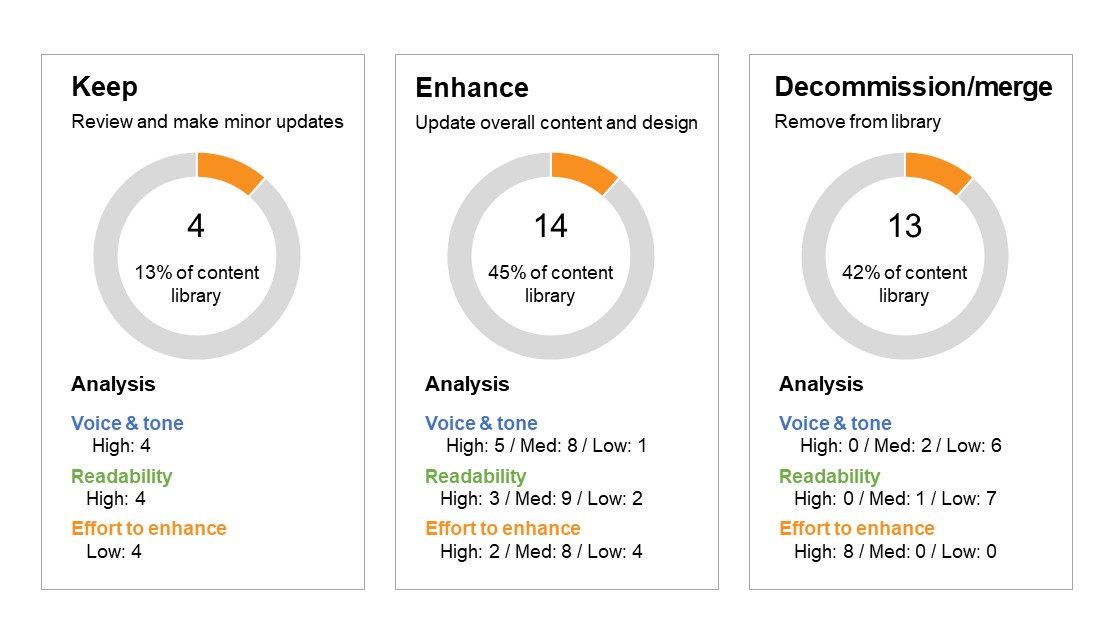Select Effort to enhance in the Decommission/merge card
The image size is (1104, 643).
click(x=857, y=528)
